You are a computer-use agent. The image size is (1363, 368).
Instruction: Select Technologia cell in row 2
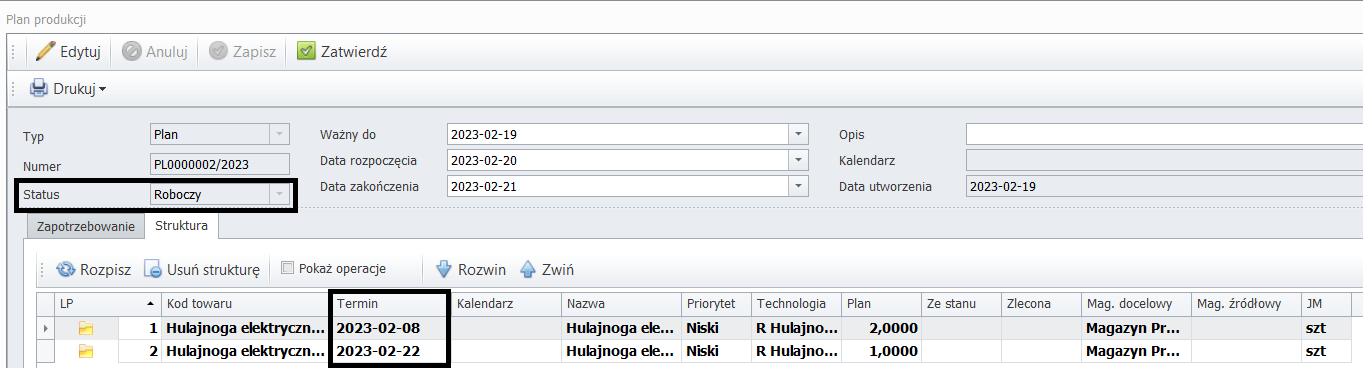tap(795, 350)
